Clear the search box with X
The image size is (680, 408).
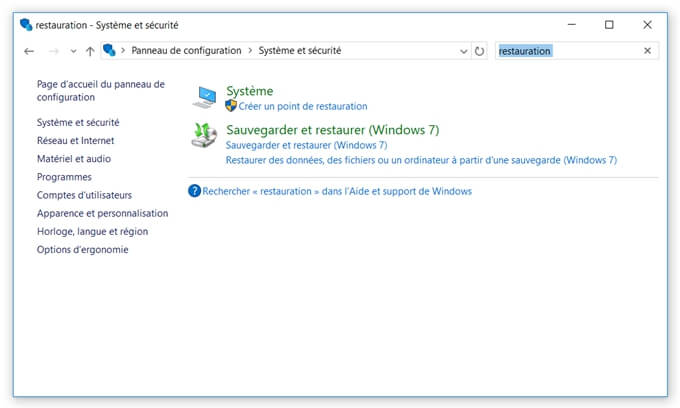647,51
